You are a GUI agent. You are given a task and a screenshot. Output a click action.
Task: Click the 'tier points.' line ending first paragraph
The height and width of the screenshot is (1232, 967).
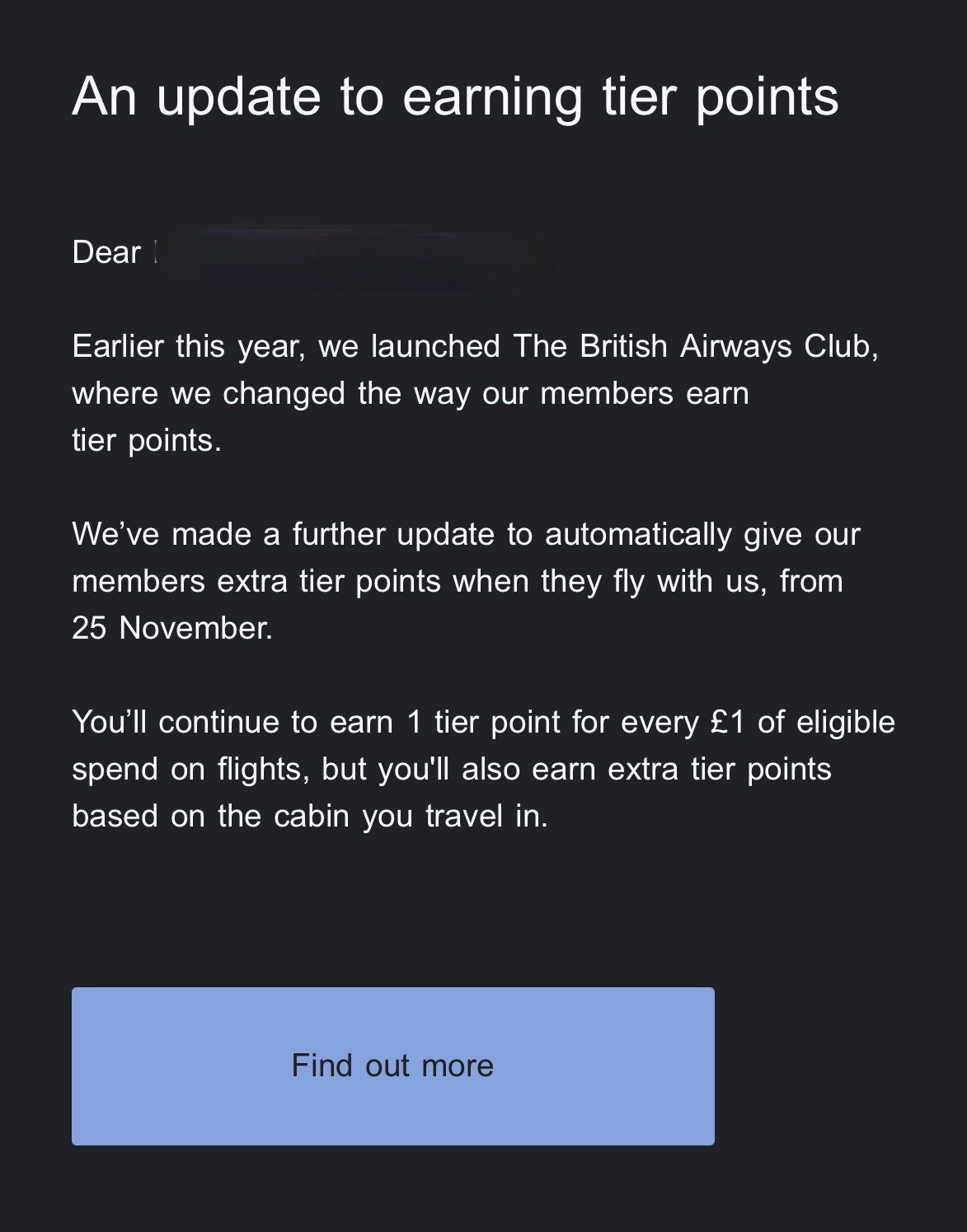pyautogui.click(x=147, y=441)
